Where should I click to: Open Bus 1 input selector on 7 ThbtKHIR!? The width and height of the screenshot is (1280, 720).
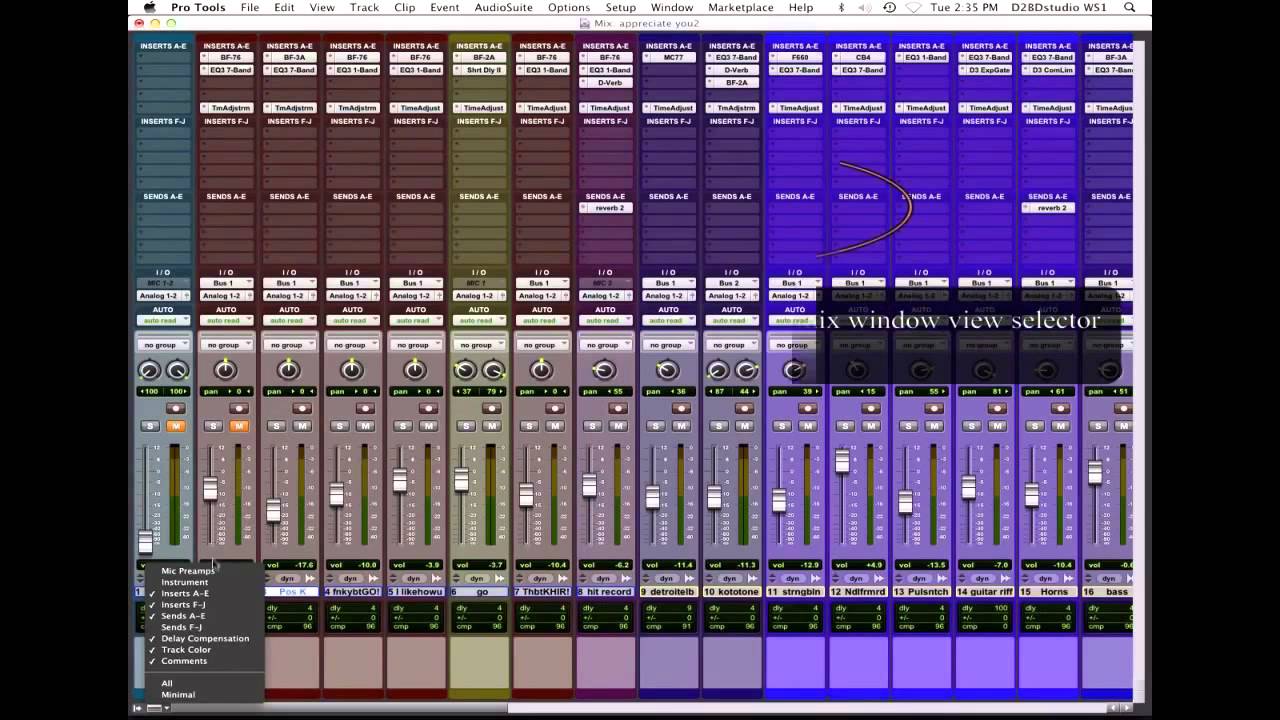pos(541,283)
